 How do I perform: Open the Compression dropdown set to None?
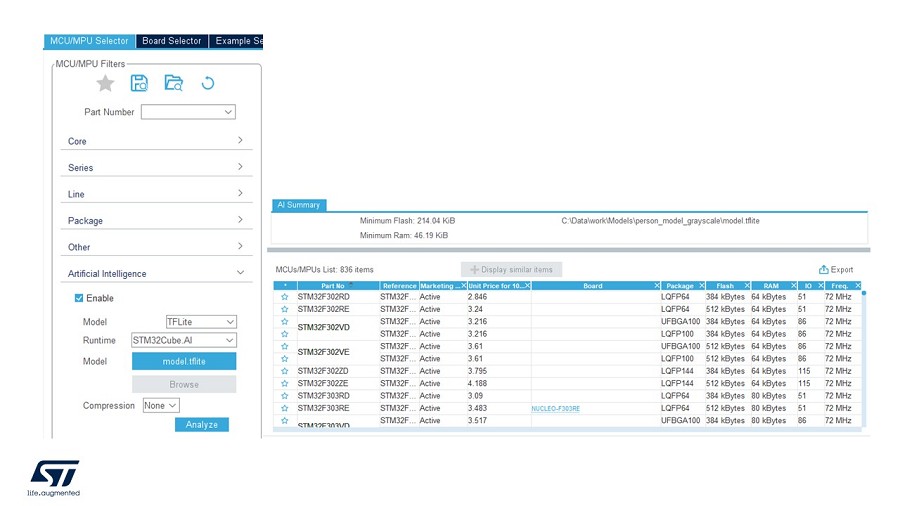pos(161,406)
